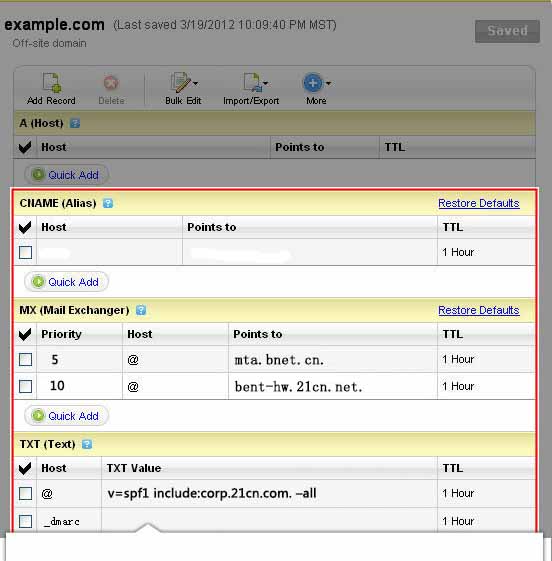Tick the SPF TXT record checkbox
552x561 pixels.
click(25, 494)
